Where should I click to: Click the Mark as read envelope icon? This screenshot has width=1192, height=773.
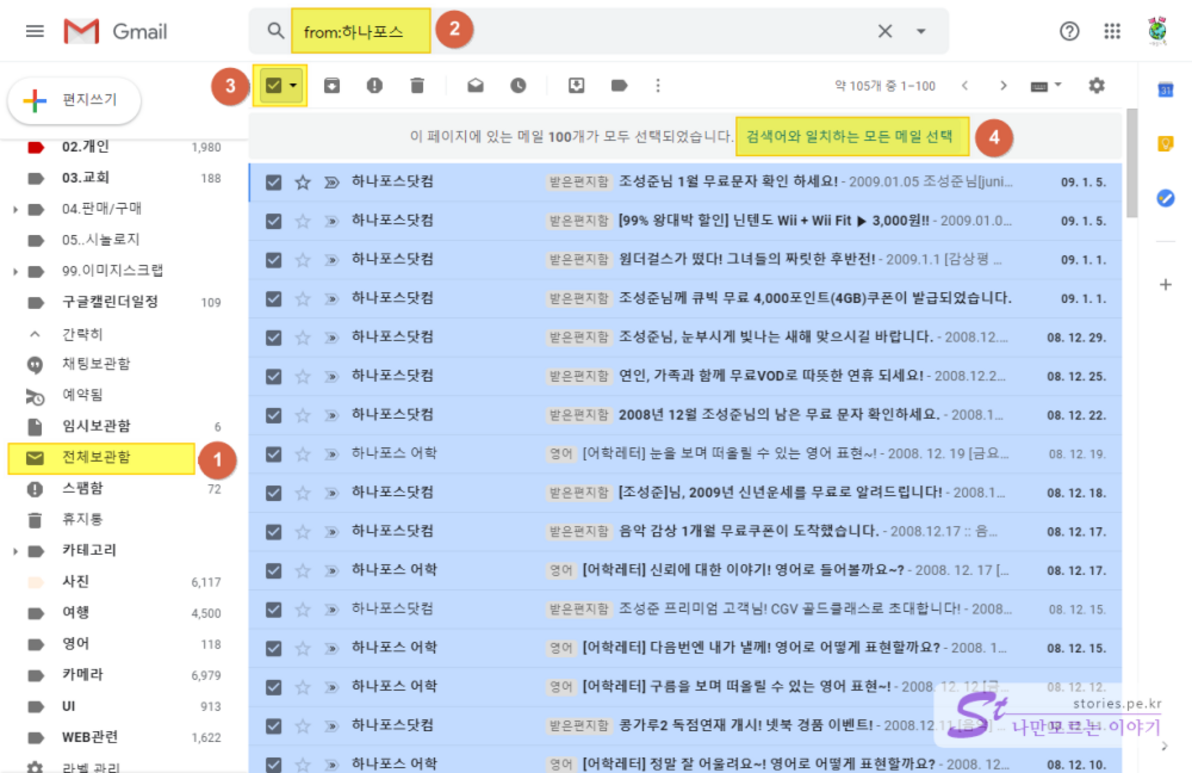pyautogui.click(x=475, y=86)
